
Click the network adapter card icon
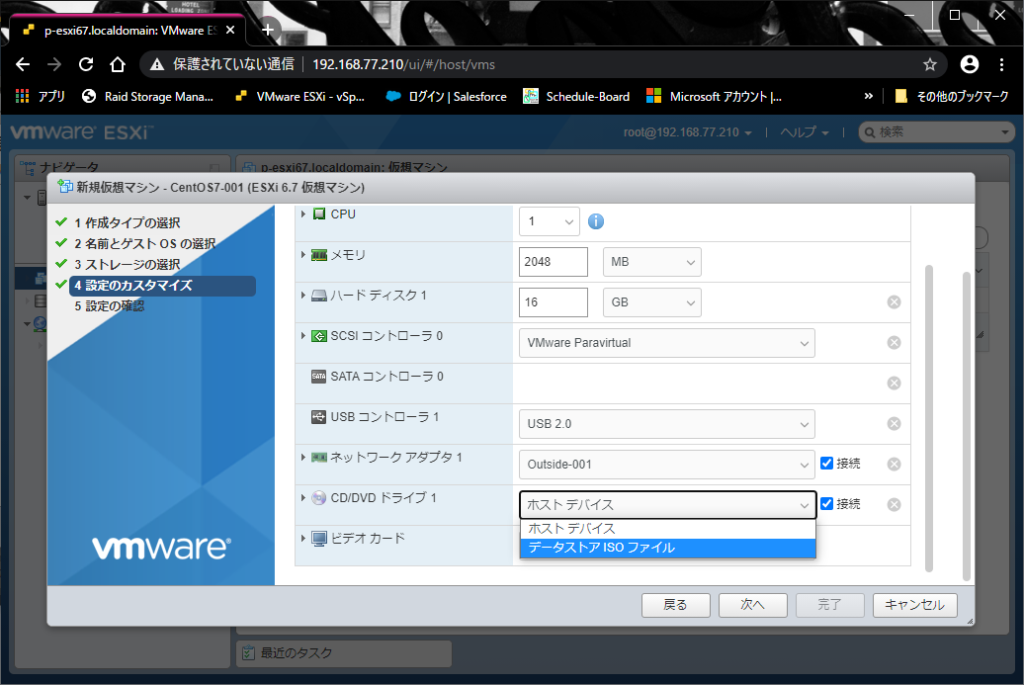pos(319,457)
